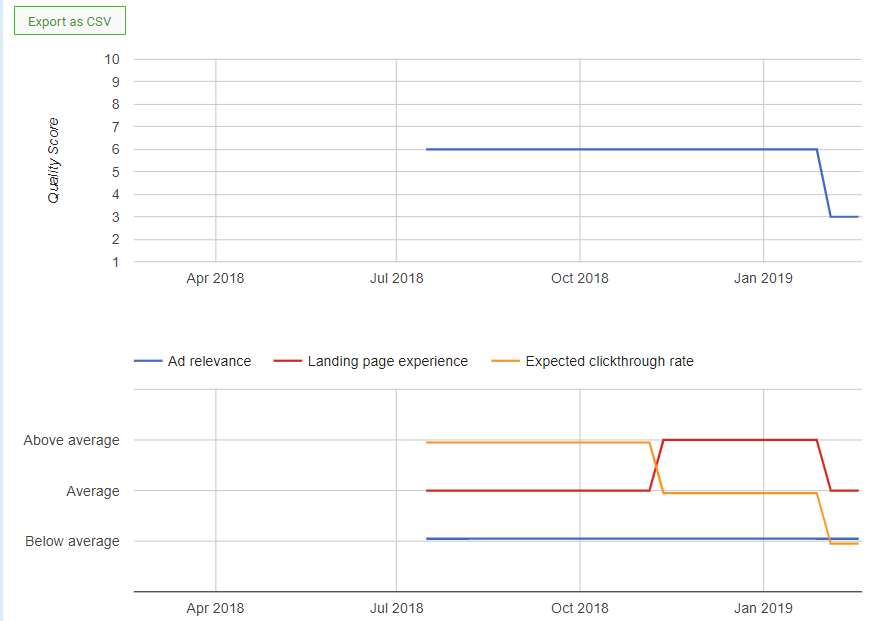
Task: Click Apr 2018 label on top chart
Action: coord(215,278)
